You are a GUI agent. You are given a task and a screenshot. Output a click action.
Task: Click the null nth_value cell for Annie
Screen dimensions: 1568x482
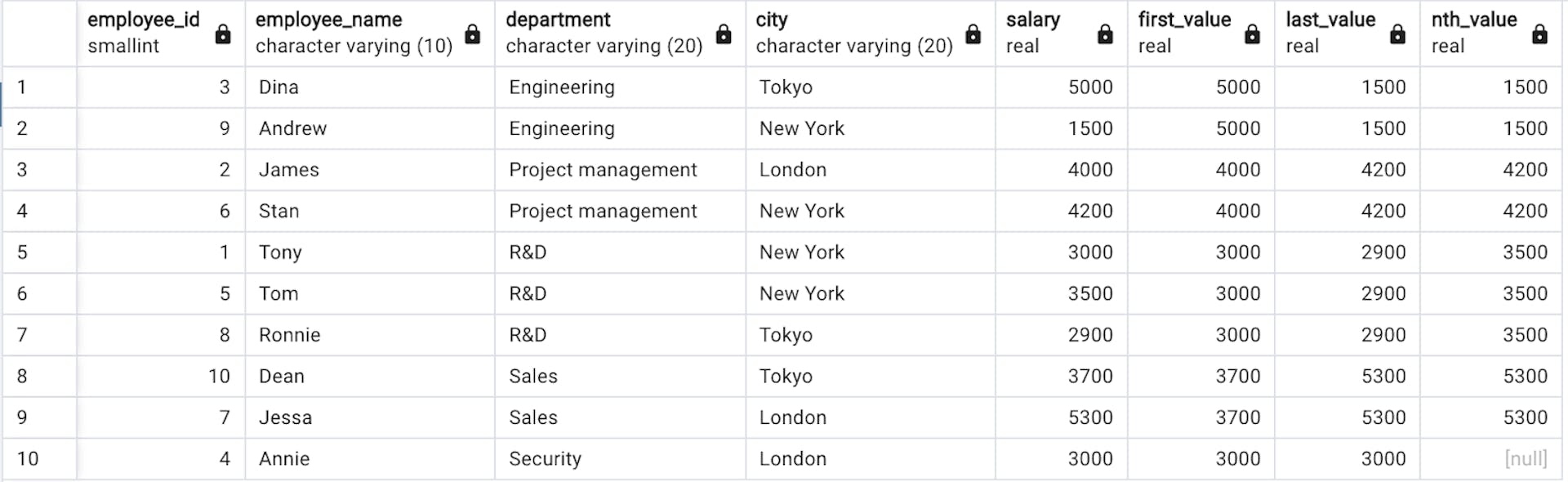point(1491,459)
